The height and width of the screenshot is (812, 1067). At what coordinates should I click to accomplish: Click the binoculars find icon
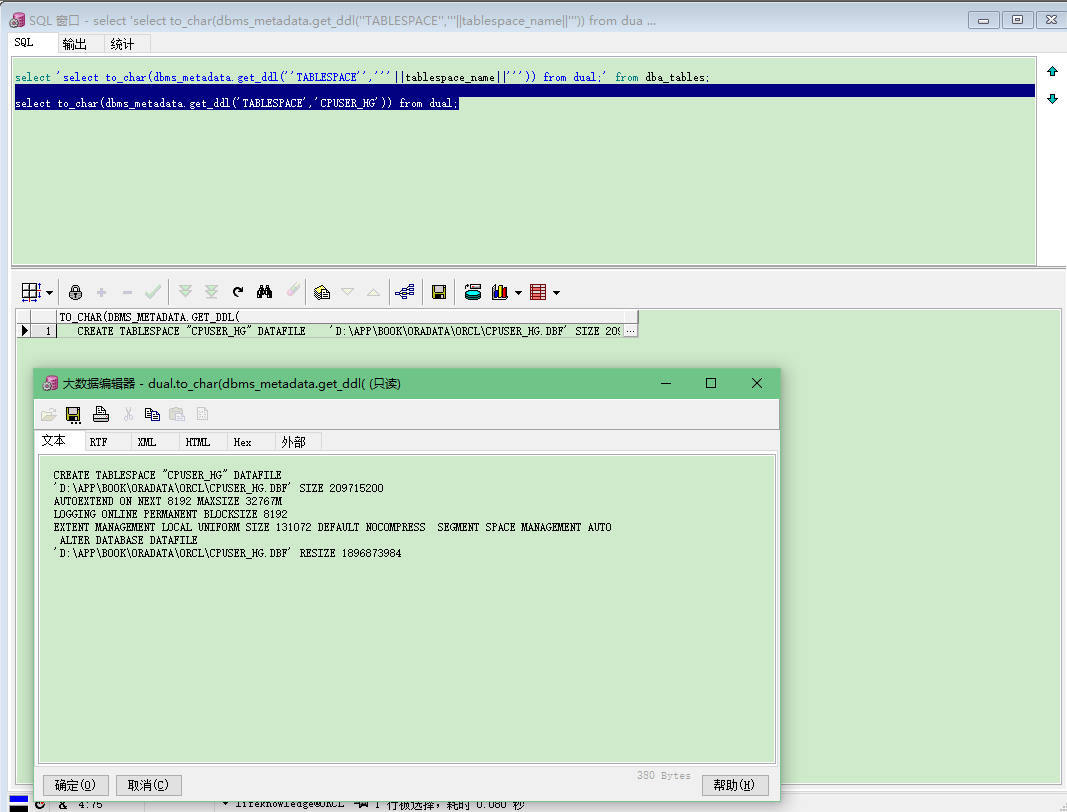265,292
